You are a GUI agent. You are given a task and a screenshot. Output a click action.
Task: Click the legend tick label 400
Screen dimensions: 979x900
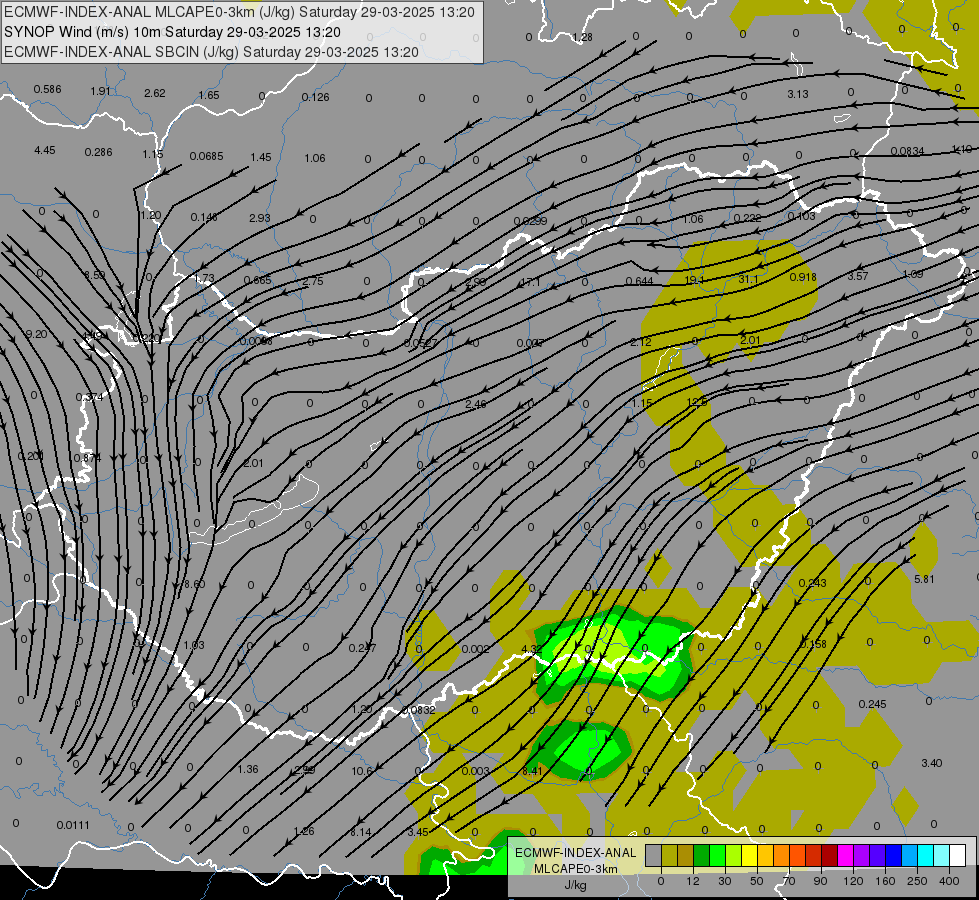pyautogui.click(x=949, y=881)
